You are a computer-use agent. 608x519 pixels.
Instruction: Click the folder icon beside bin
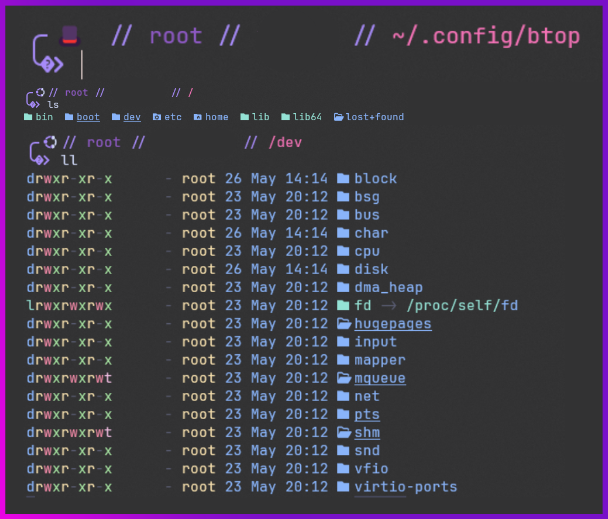[28, 117]
